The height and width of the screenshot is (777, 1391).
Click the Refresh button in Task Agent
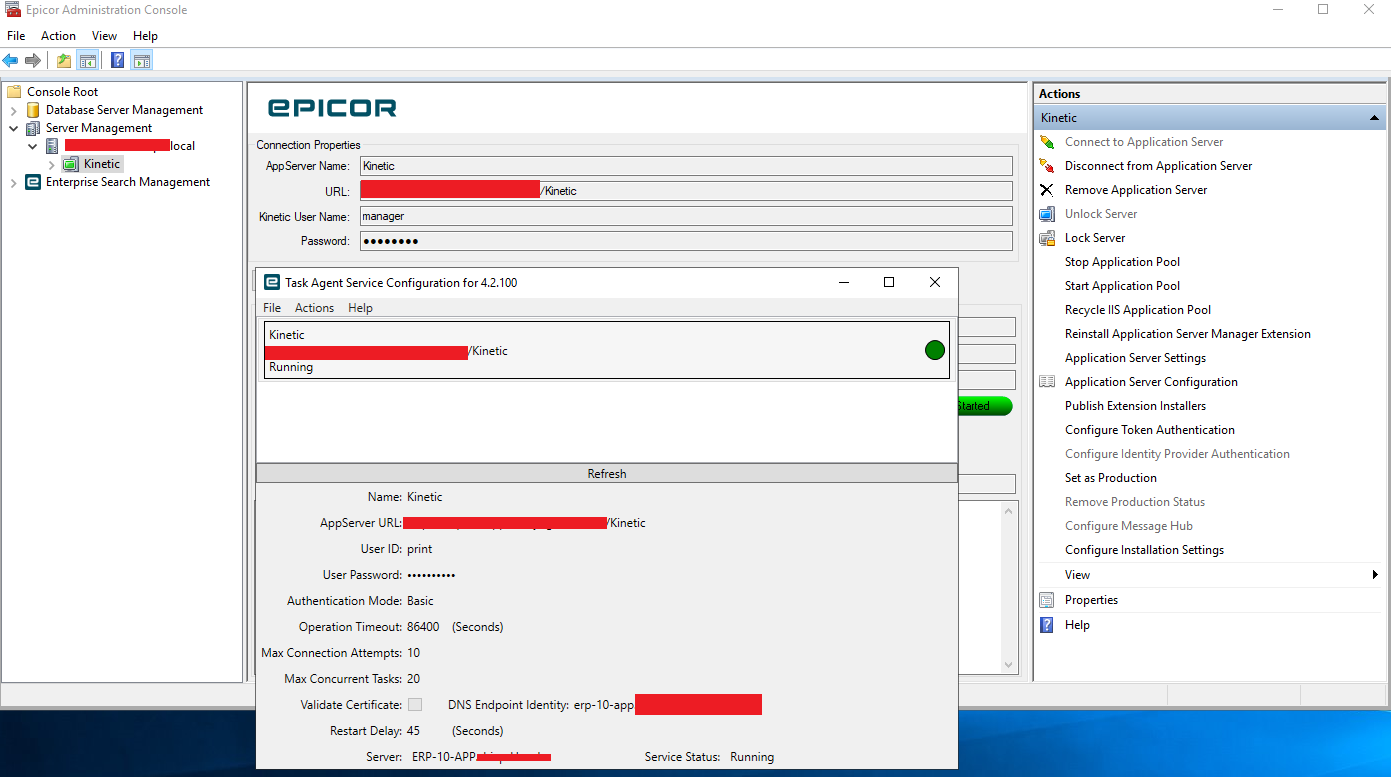607,474
